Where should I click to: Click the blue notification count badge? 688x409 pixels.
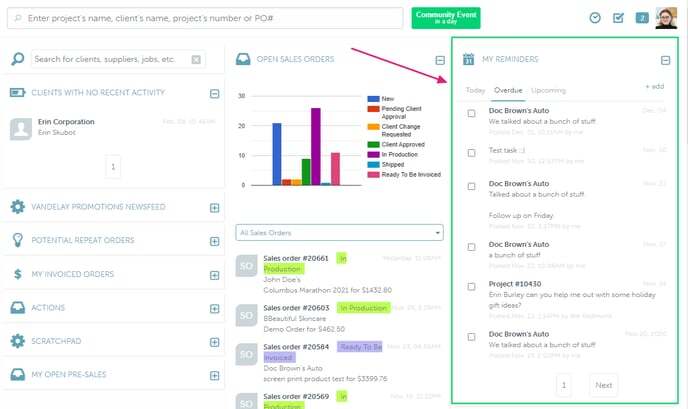click(x=642, y=18)
